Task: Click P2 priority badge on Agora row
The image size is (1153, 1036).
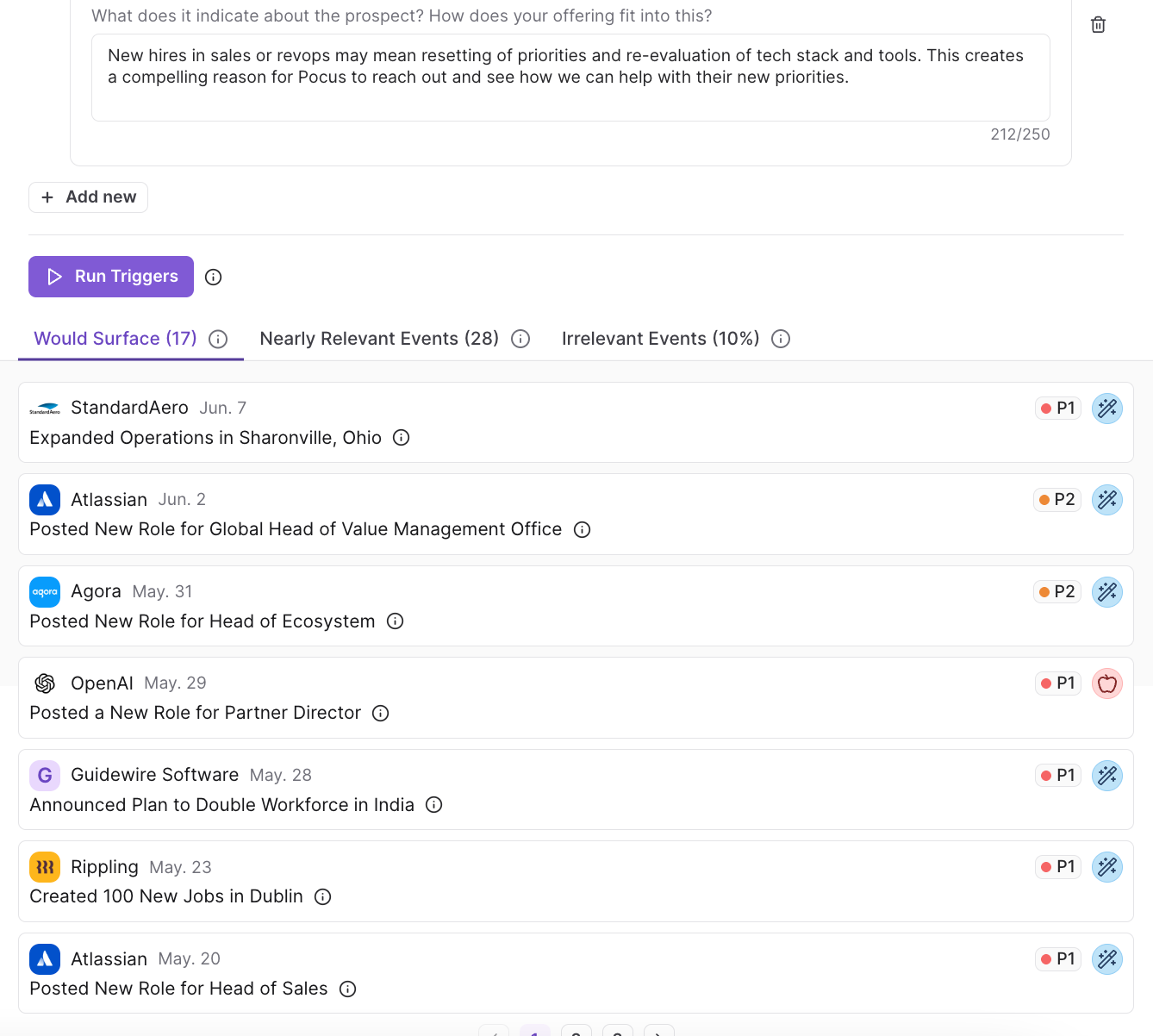Action: click(x=1057, y=592)
